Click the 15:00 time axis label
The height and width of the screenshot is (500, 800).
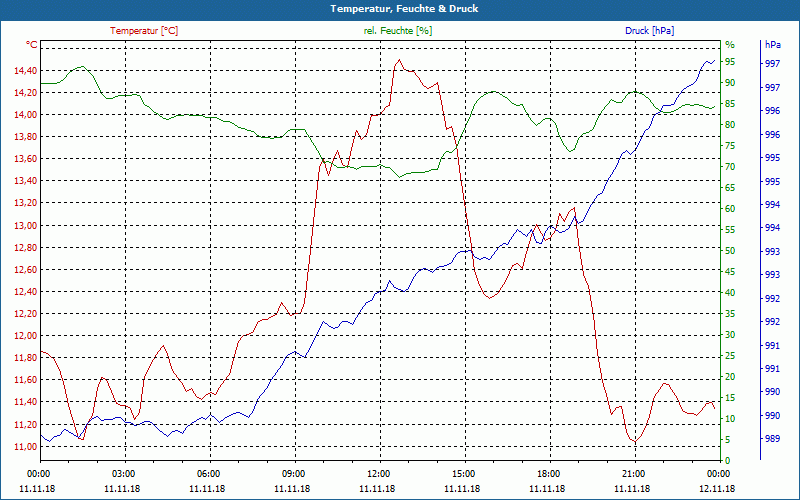tap(463, 473)
